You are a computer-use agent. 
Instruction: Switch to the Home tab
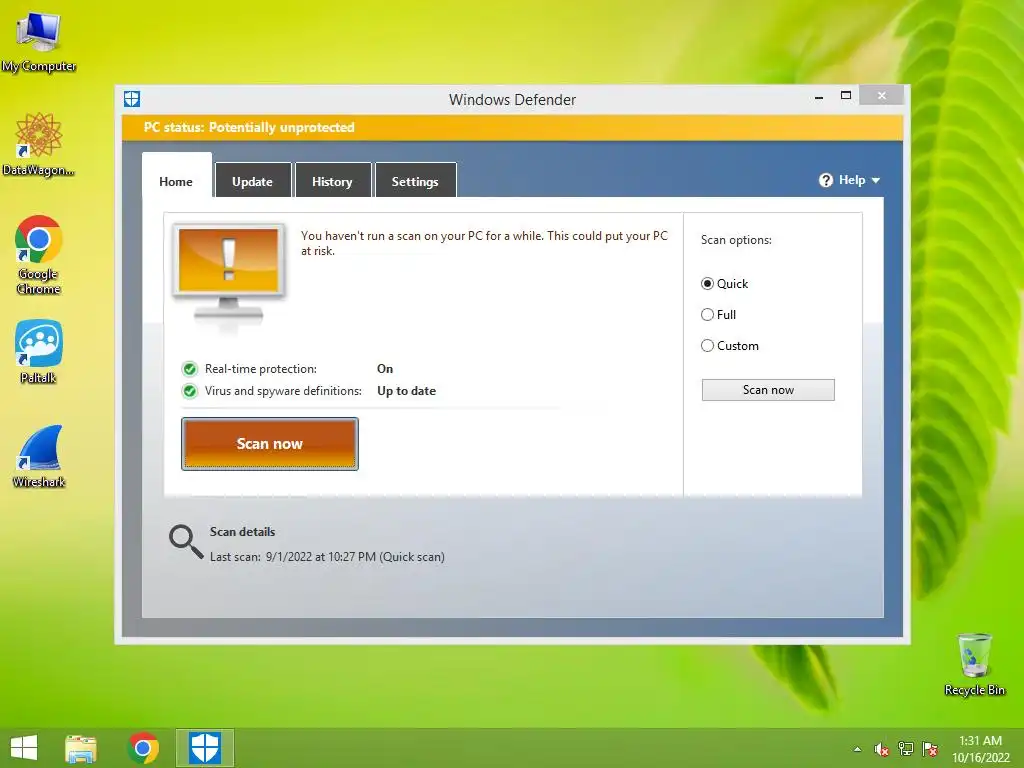click(176, 182)
